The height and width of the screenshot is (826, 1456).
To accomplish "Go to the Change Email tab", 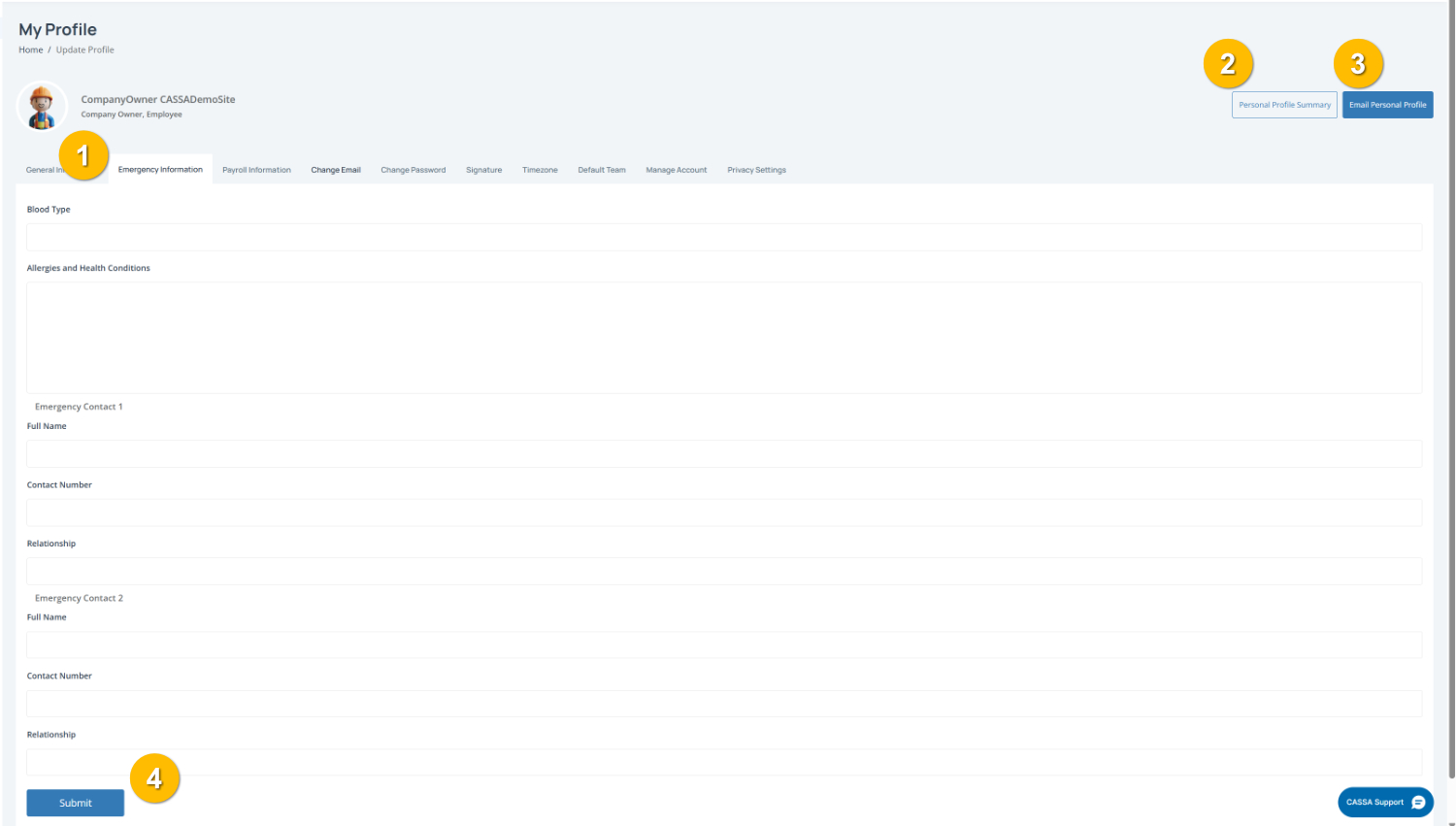I will point(336,170).
